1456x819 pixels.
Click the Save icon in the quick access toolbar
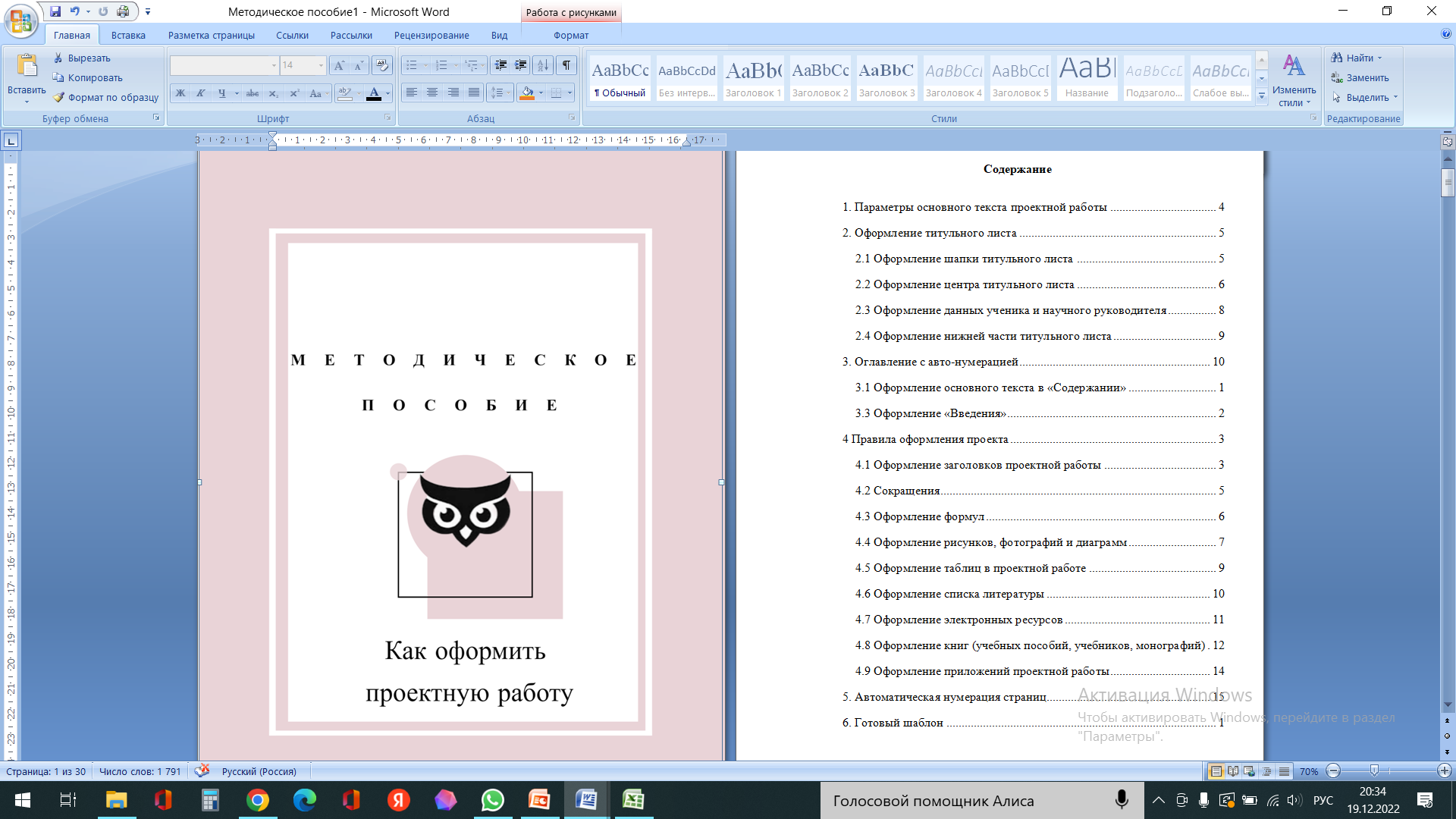[55, 11]
